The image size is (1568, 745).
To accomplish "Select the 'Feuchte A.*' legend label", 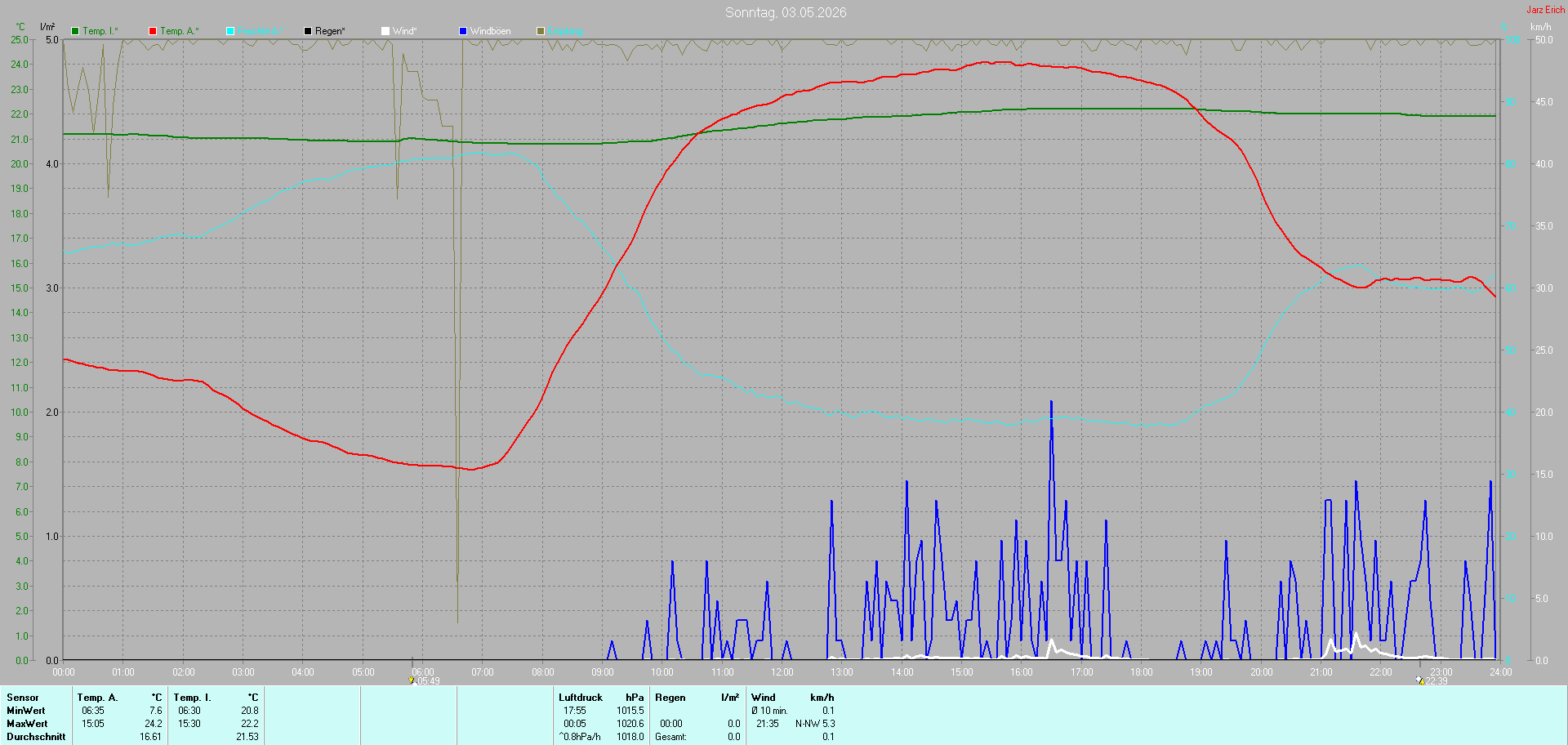I will pos(261,31).
